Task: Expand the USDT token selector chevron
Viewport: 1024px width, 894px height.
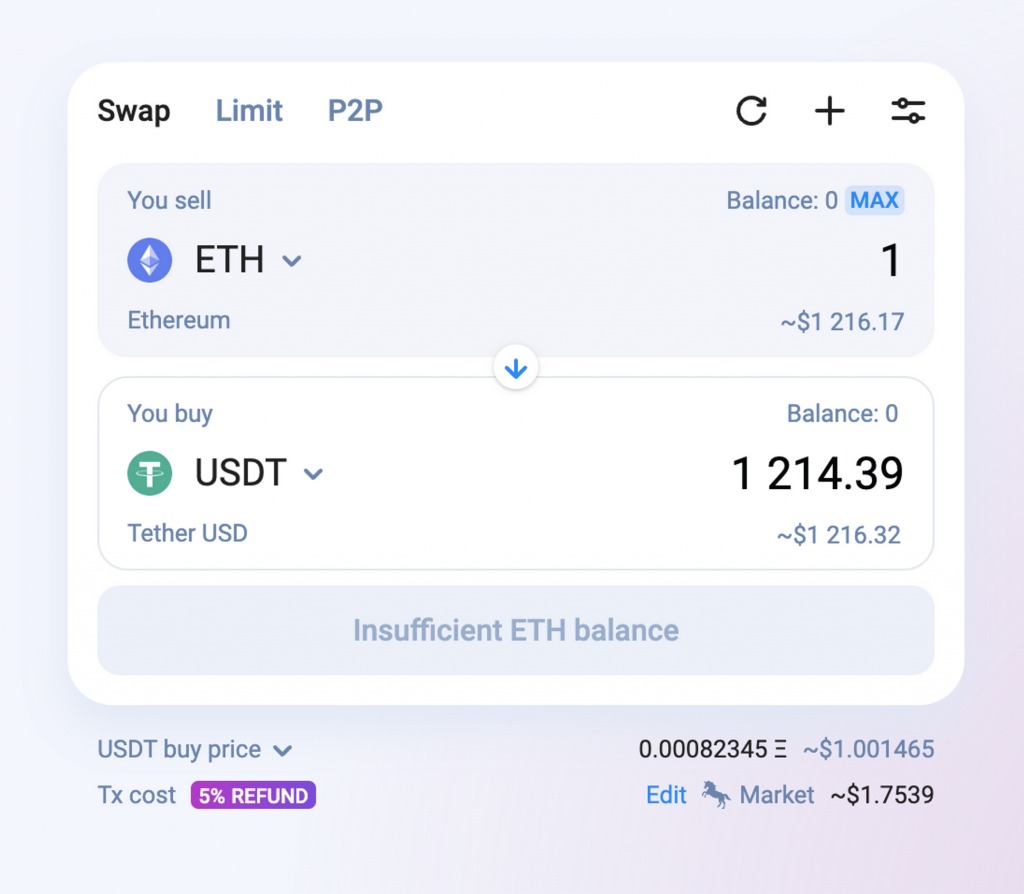Action: (x=314, y=475)
